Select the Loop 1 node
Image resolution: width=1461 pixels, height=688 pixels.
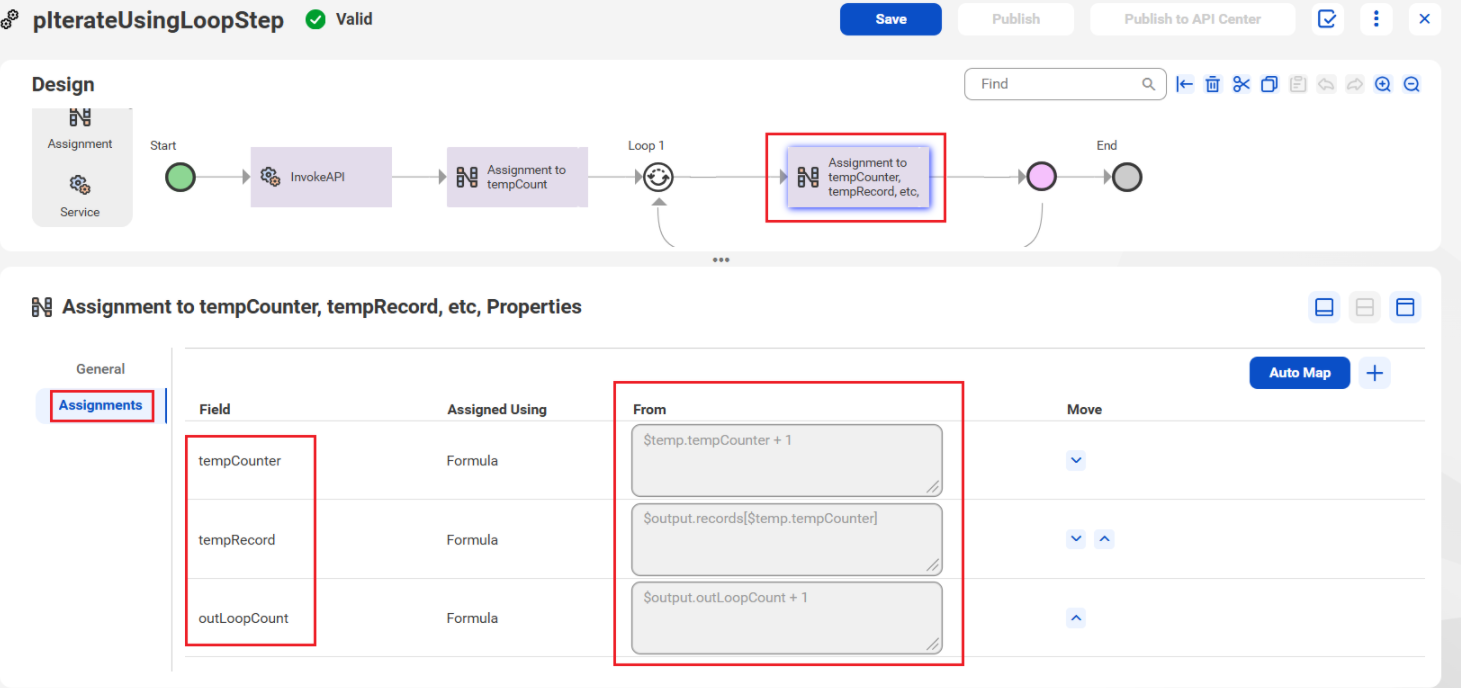(x=658, y=177)
